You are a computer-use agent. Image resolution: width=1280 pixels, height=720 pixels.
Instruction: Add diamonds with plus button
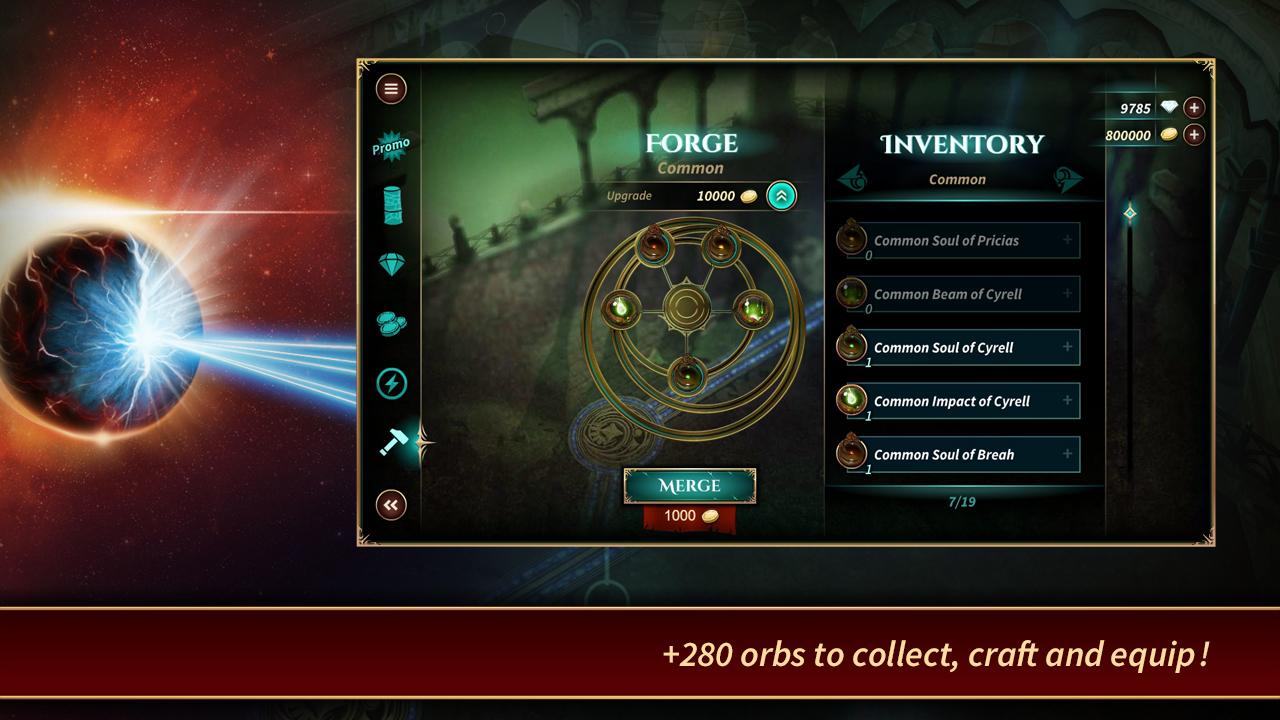(x=1194, y=108)
